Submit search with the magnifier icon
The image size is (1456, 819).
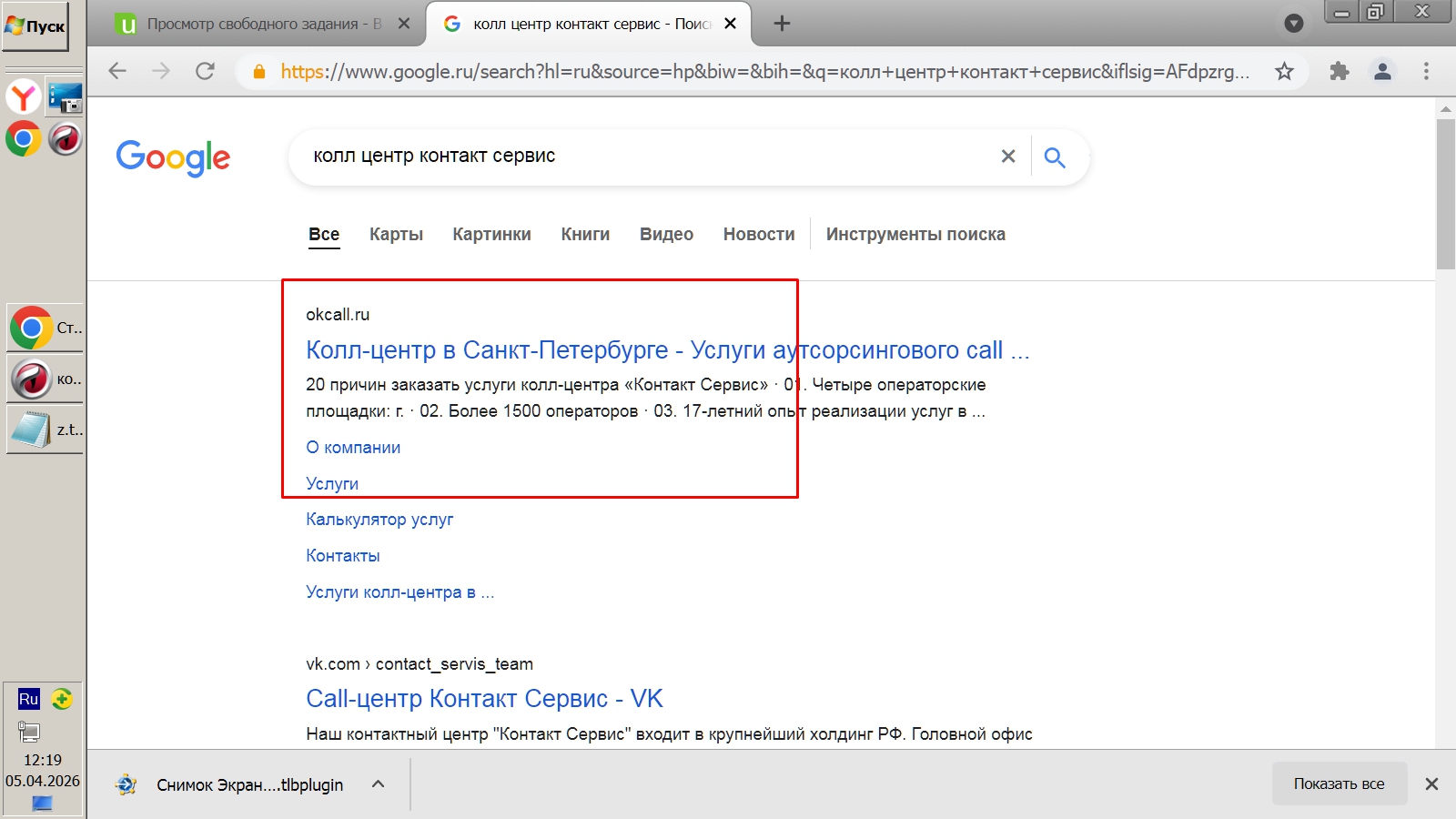[x=1055, y=157]
